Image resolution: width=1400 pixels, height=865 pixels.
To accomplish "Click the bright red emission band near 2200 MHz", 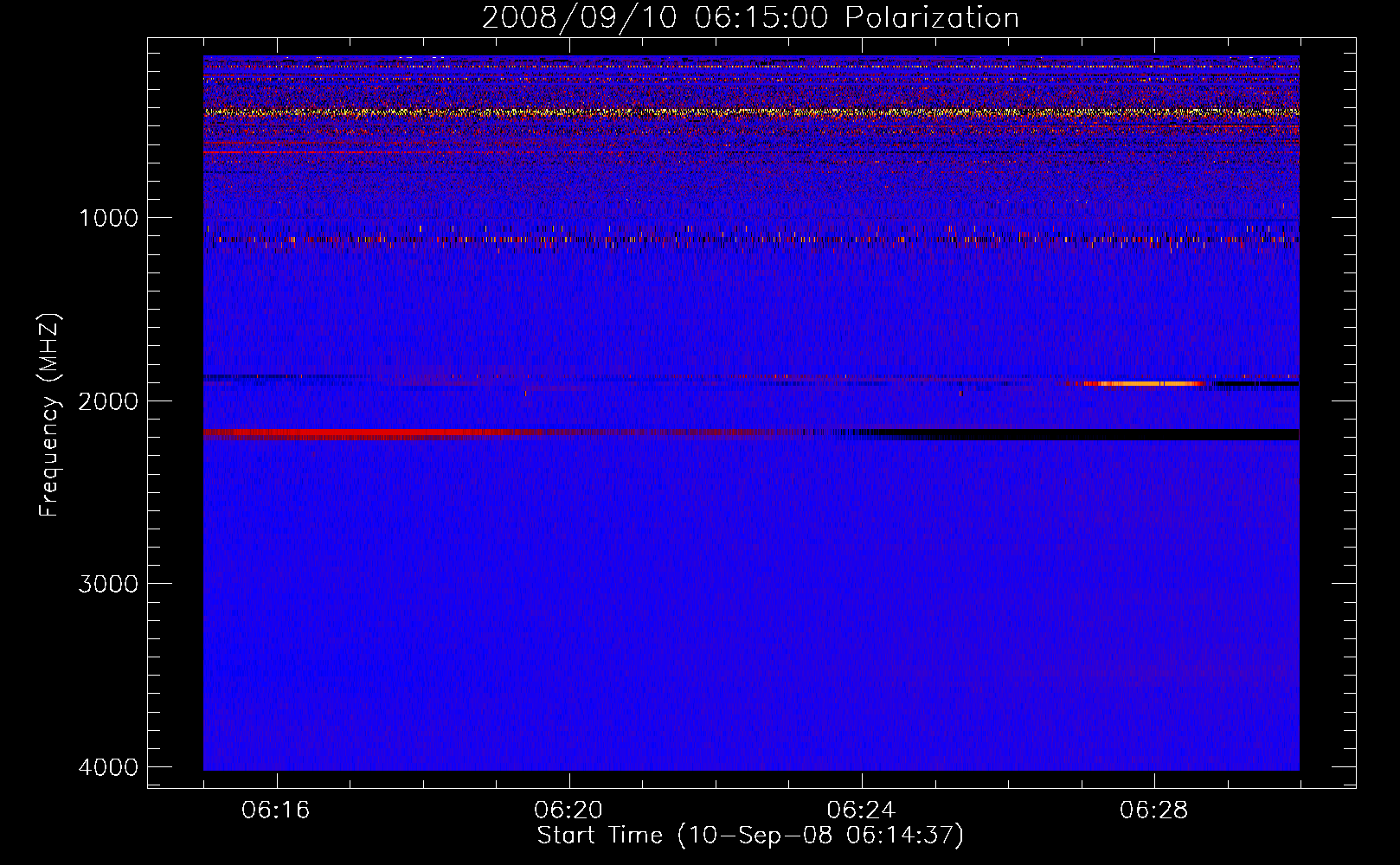I will [363, 433].
